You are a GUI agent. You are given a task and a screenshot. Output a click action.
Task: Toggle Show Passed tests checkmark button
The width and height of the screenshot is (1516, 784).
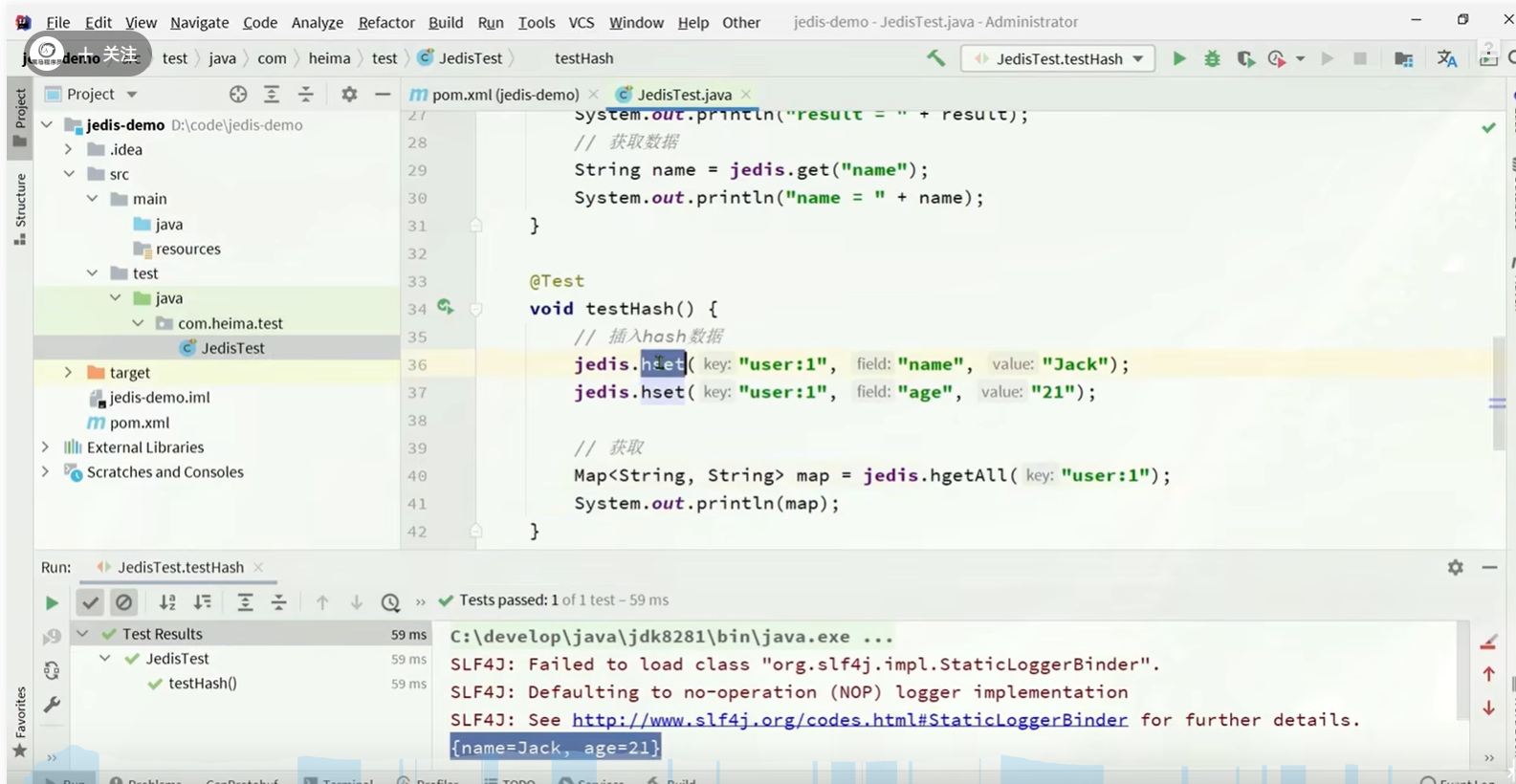pyautogui.click(x=90, y=602)
